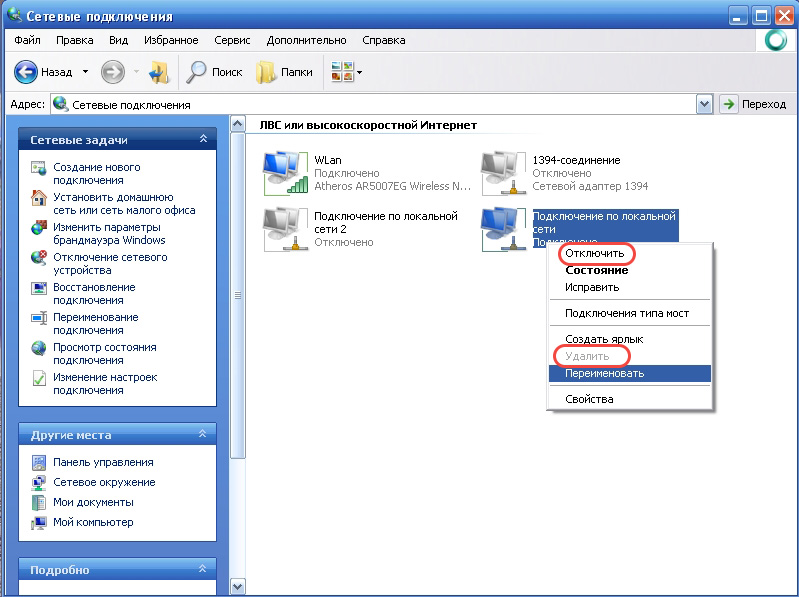This screenshot has height=597, width=799.
Task: Select the WLan connection icon
Action: (x=285, y=173)
